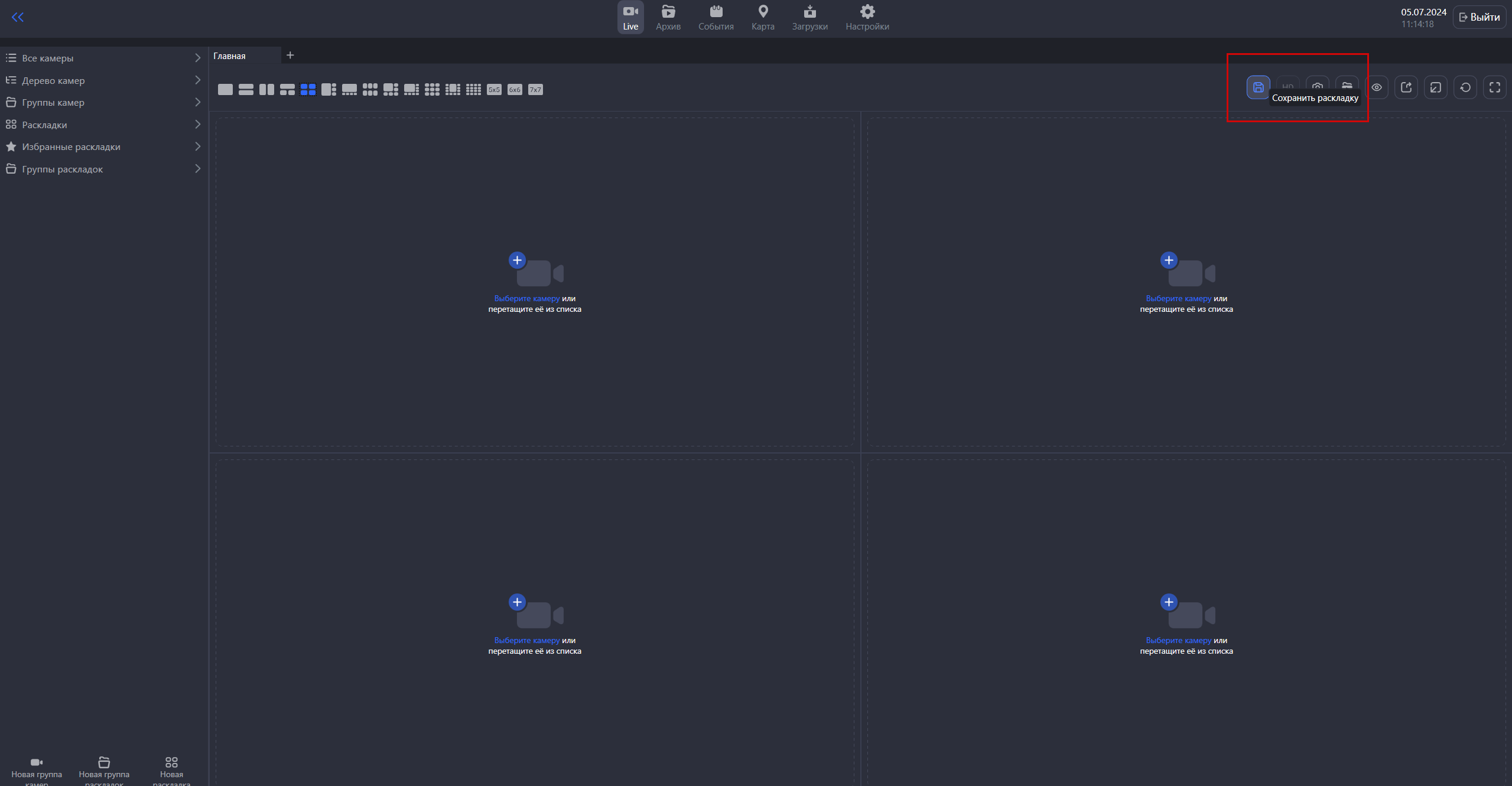
Task: Select the 6x6 grid layout option
Action: [515, 90]
